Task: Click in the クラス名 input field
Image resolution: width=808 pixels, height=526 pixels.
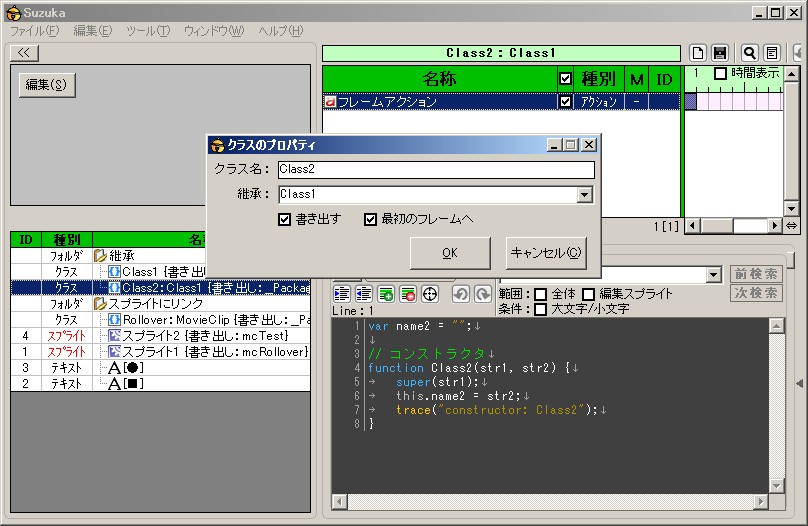Action: (436, 169)
